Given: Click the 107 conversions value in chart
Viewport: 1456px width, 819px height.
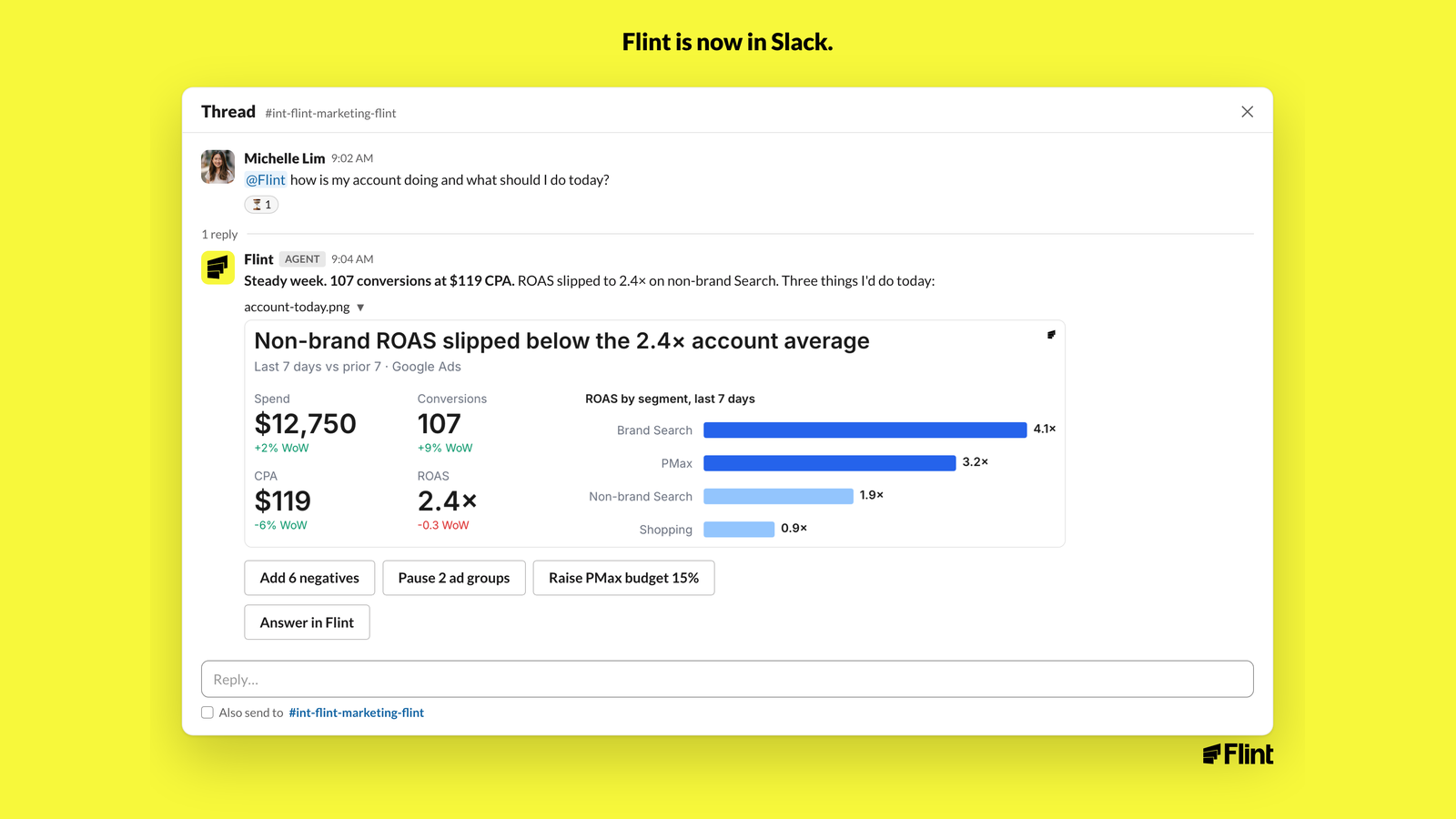Looking at the screenshot, I should point(439,424).
